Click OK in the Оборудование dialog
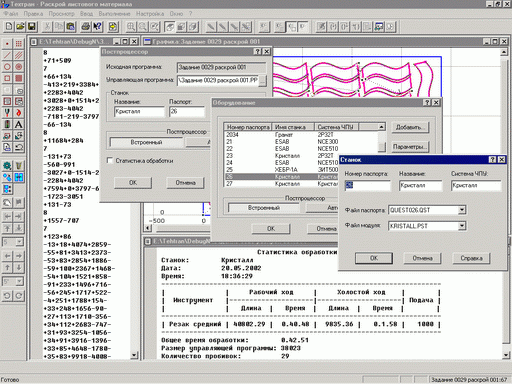This screenshot has width=512, height=384. click(x=271, y=229)
